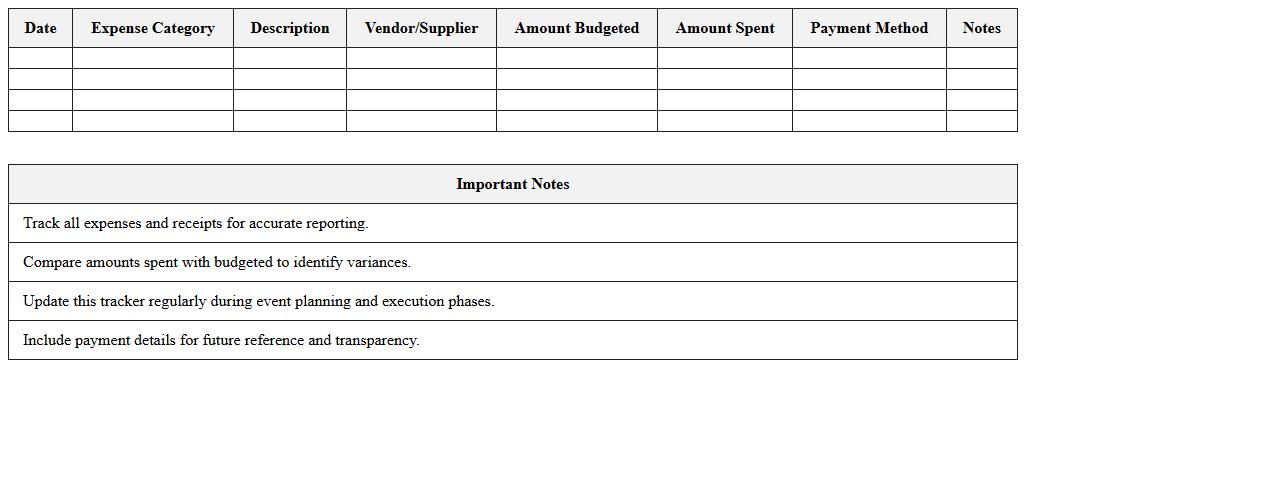
Task: Select first empty Description cell
Action: [x=290, y=58]
